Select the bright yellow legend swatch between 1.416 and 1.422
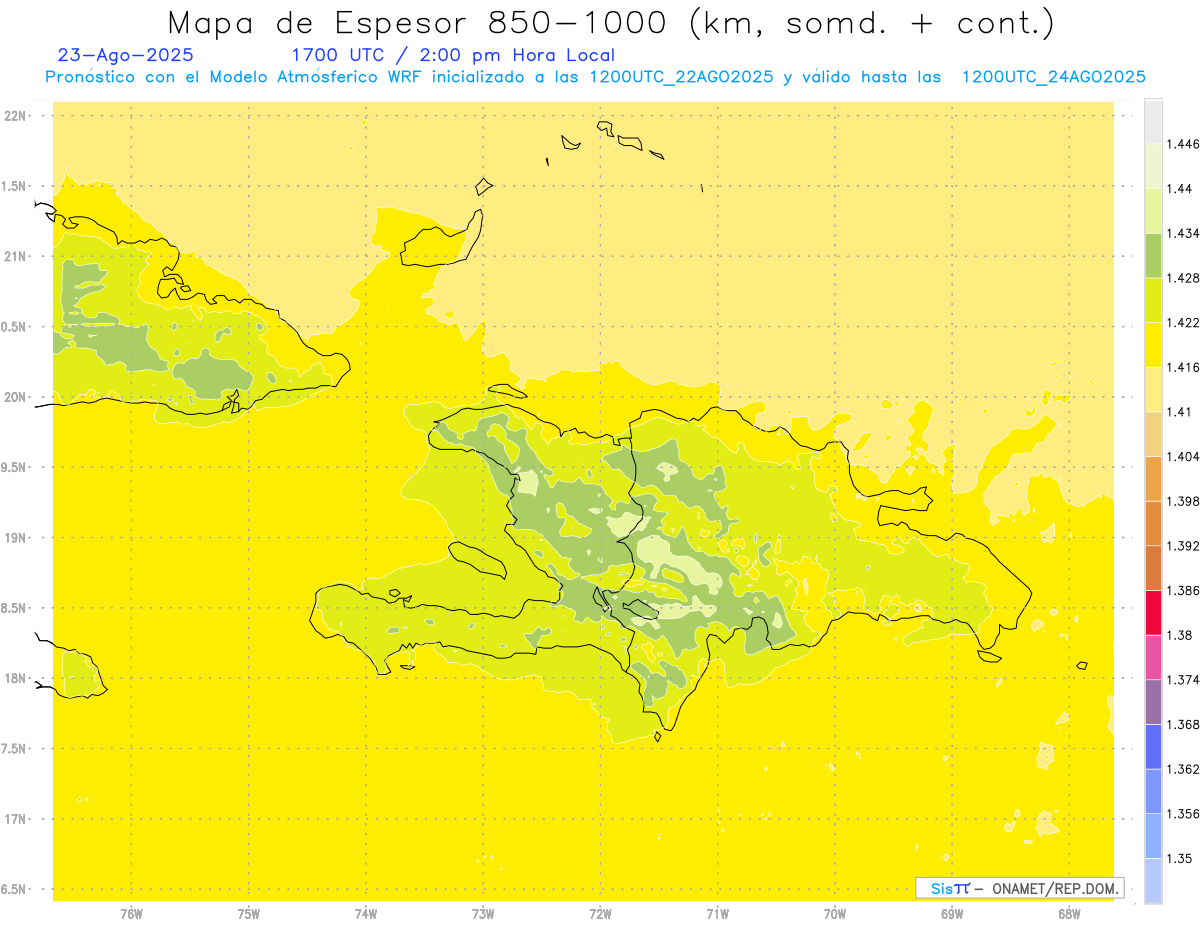Image resolution: width=1200 pixels, height=927 pixels. 1153,344
